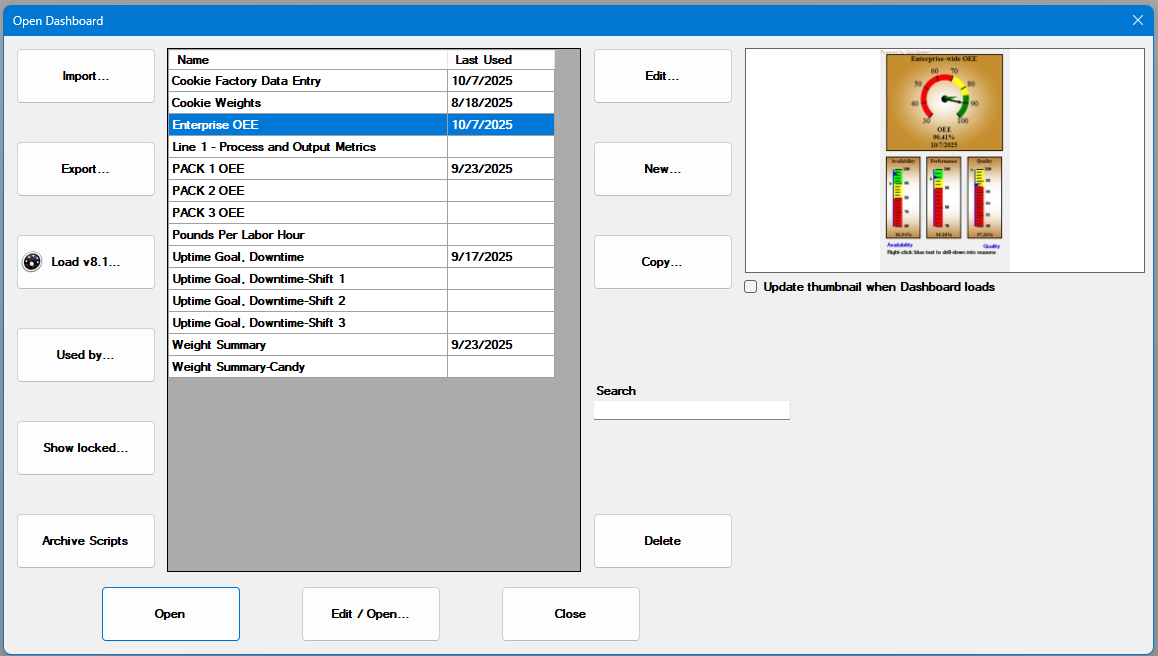This screenshot has height=656, width=1158.
Task: Click the Copy... button
Action: tap(662, 262)
